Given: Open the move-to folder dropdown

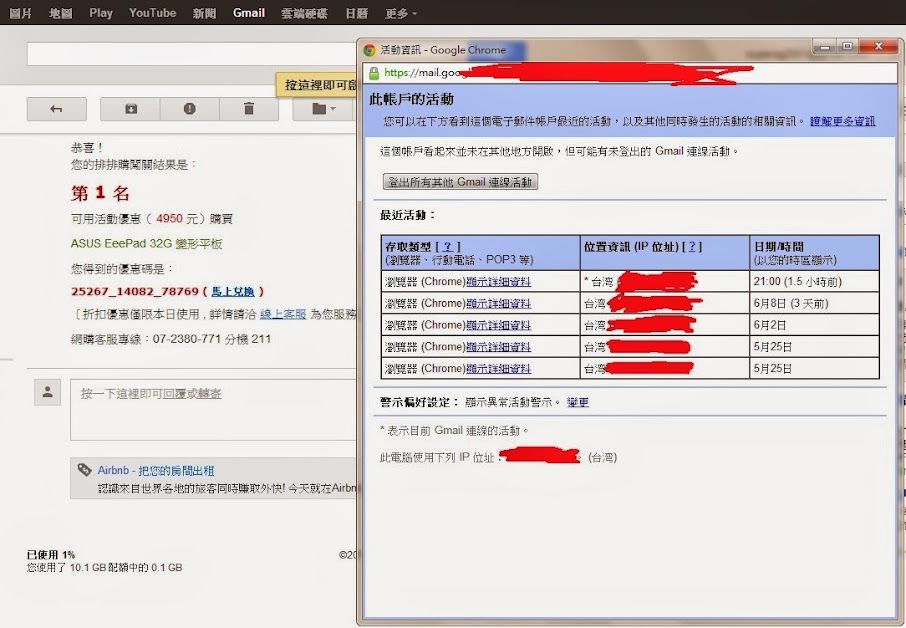Looking at the screenshot, I should [324, 109].
